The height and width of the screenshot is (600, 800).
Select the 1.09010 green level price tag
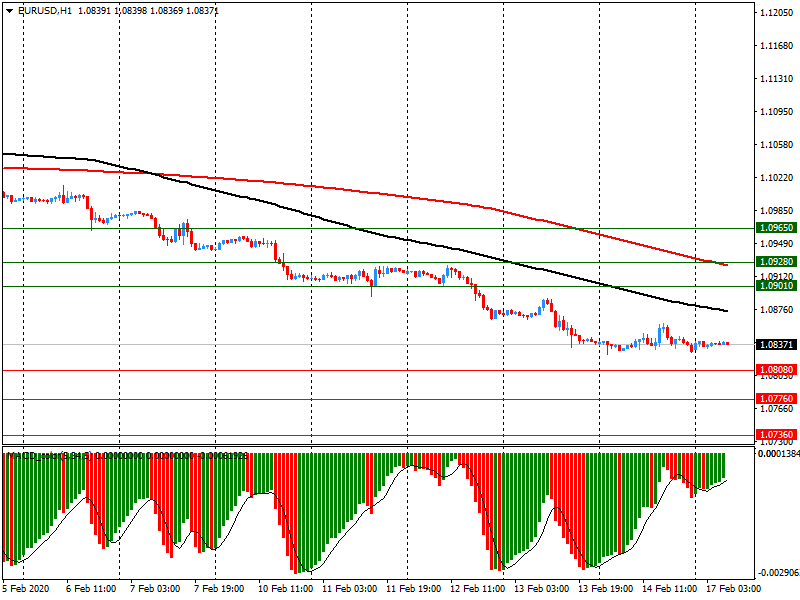776,286
